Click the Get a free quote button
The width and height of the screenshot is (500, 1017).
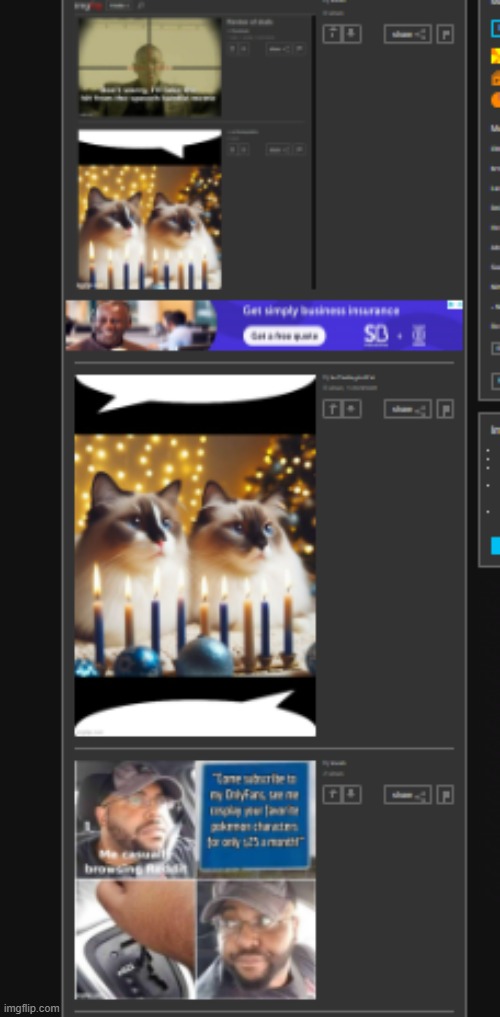coord(285,335)
